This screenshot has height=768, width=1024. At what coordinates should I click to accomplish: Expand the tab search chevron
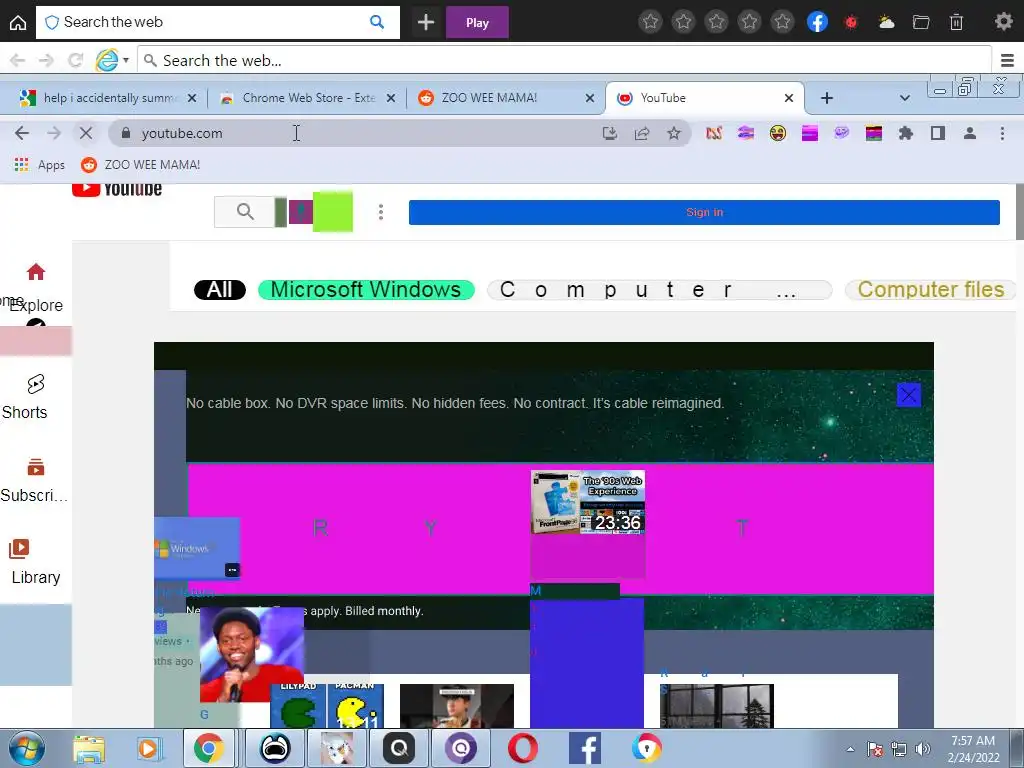[904, 99]
